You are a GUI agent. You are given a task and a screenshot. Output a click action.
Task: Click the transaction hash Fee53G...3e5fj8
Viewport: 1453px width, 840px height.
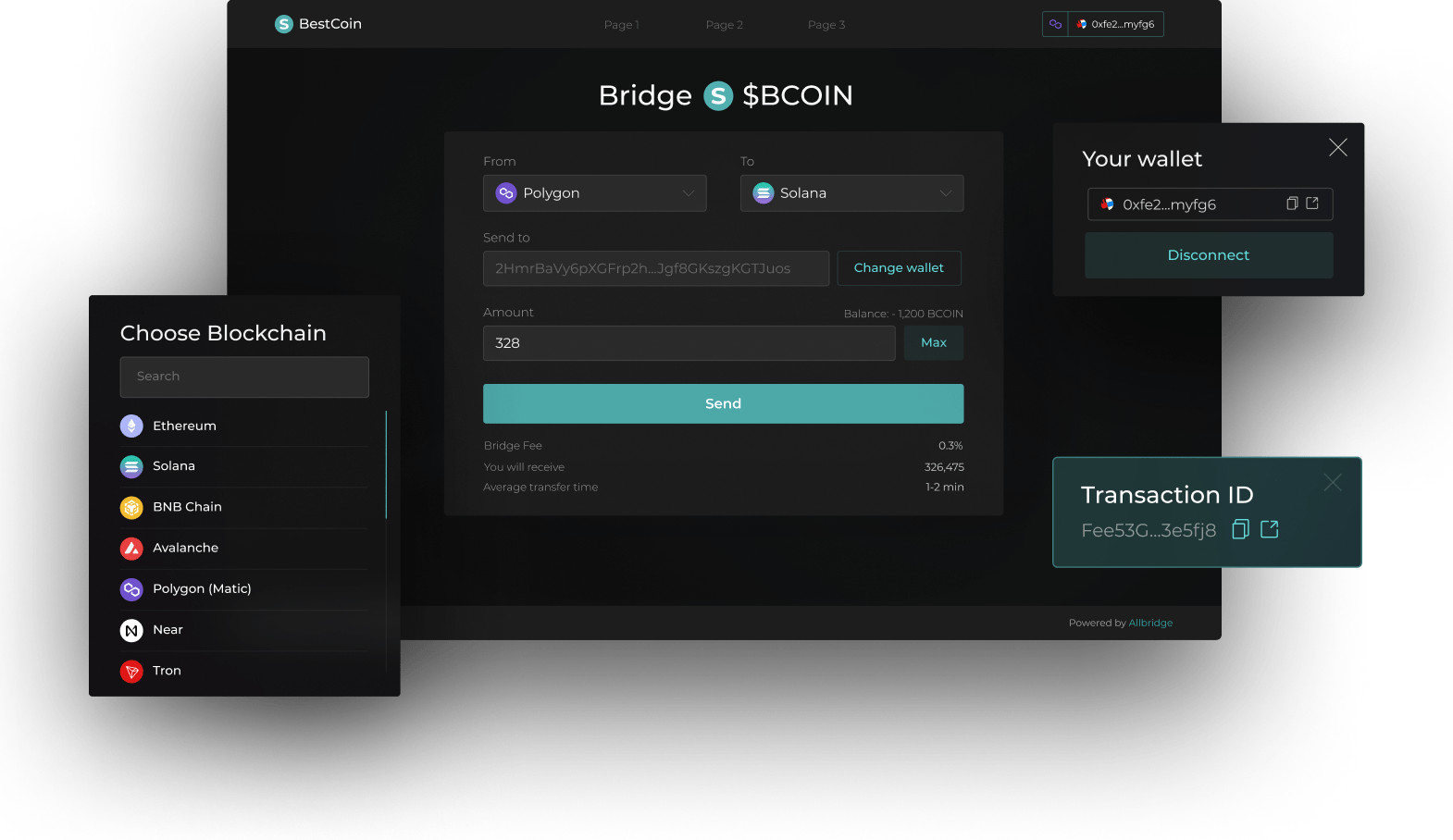[1149, 531]
